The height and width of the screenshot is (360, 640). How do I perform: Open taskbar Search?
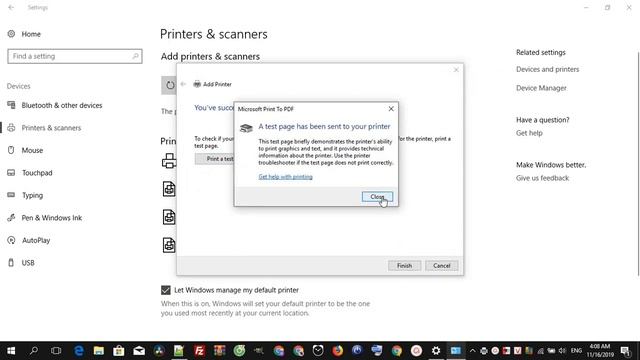pos(34,351)
